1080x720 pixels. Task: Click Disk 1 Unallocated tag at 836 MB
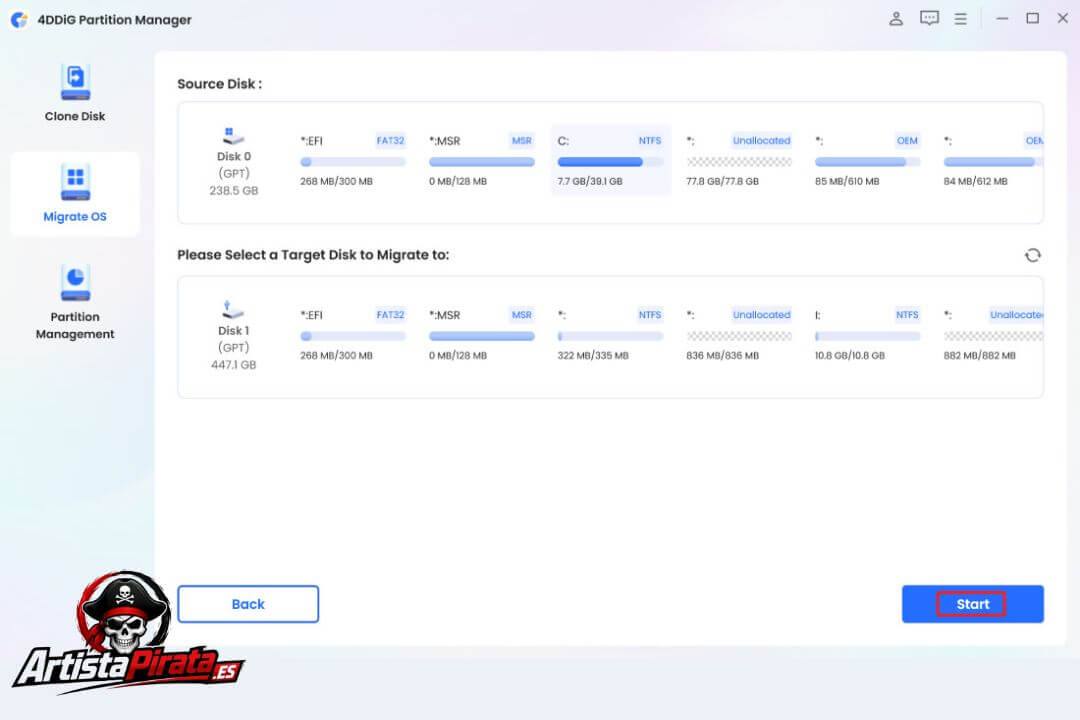762,315
